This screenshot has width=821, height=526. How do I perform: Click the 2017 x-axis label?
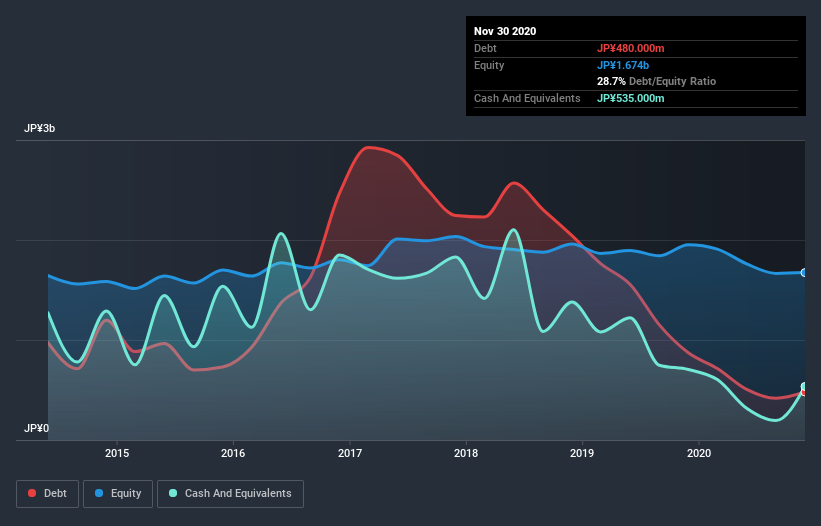point(350,453)
